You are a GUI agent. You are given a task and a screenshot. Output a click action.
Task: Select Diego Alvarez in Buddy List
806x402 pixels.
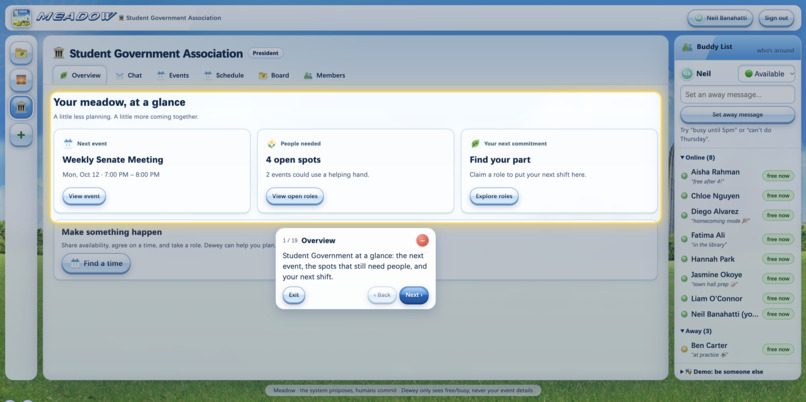pyautogui.click(x=737, y=215)
